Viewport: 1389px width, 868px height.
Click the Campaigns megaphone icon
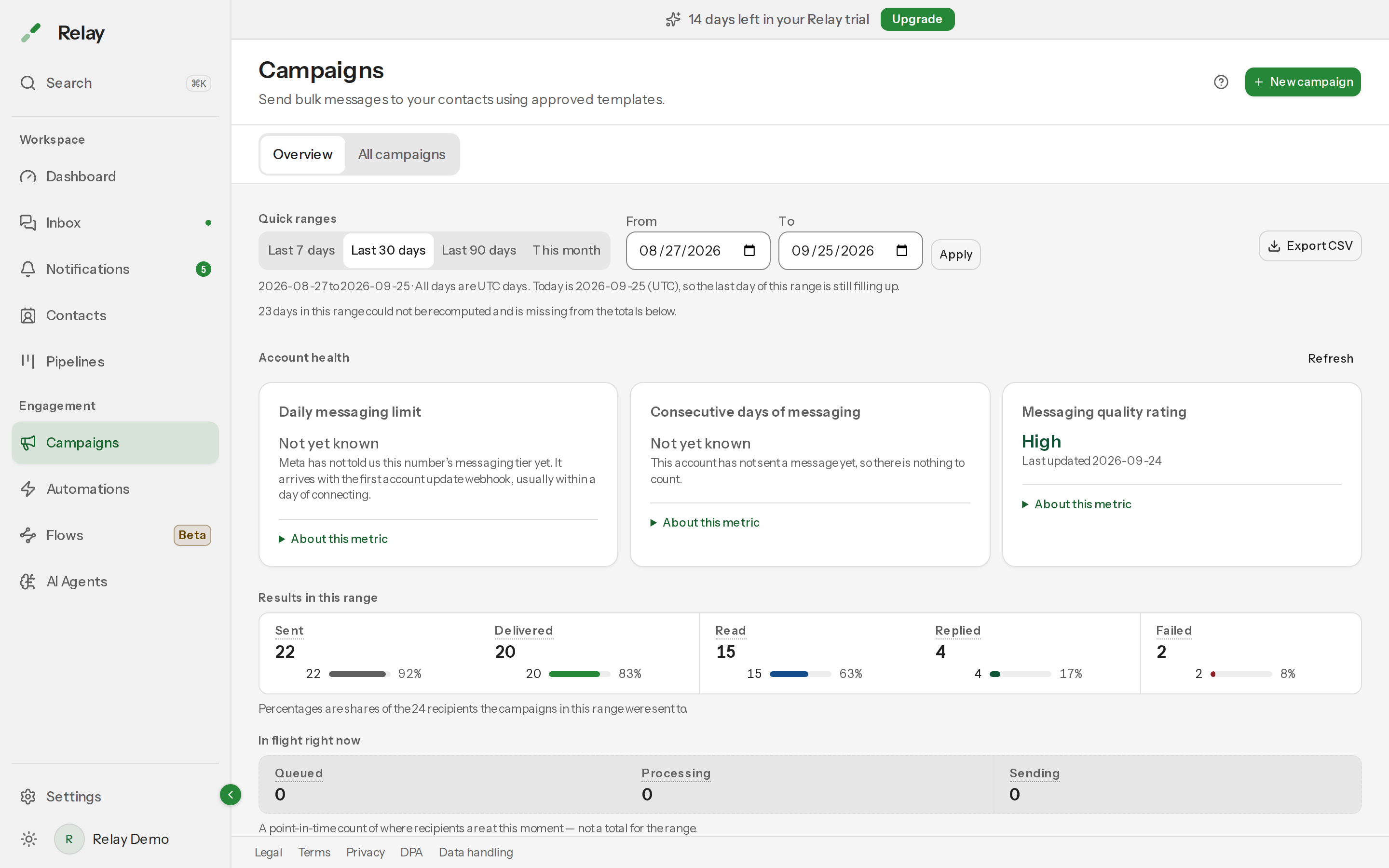coord(28,443)
